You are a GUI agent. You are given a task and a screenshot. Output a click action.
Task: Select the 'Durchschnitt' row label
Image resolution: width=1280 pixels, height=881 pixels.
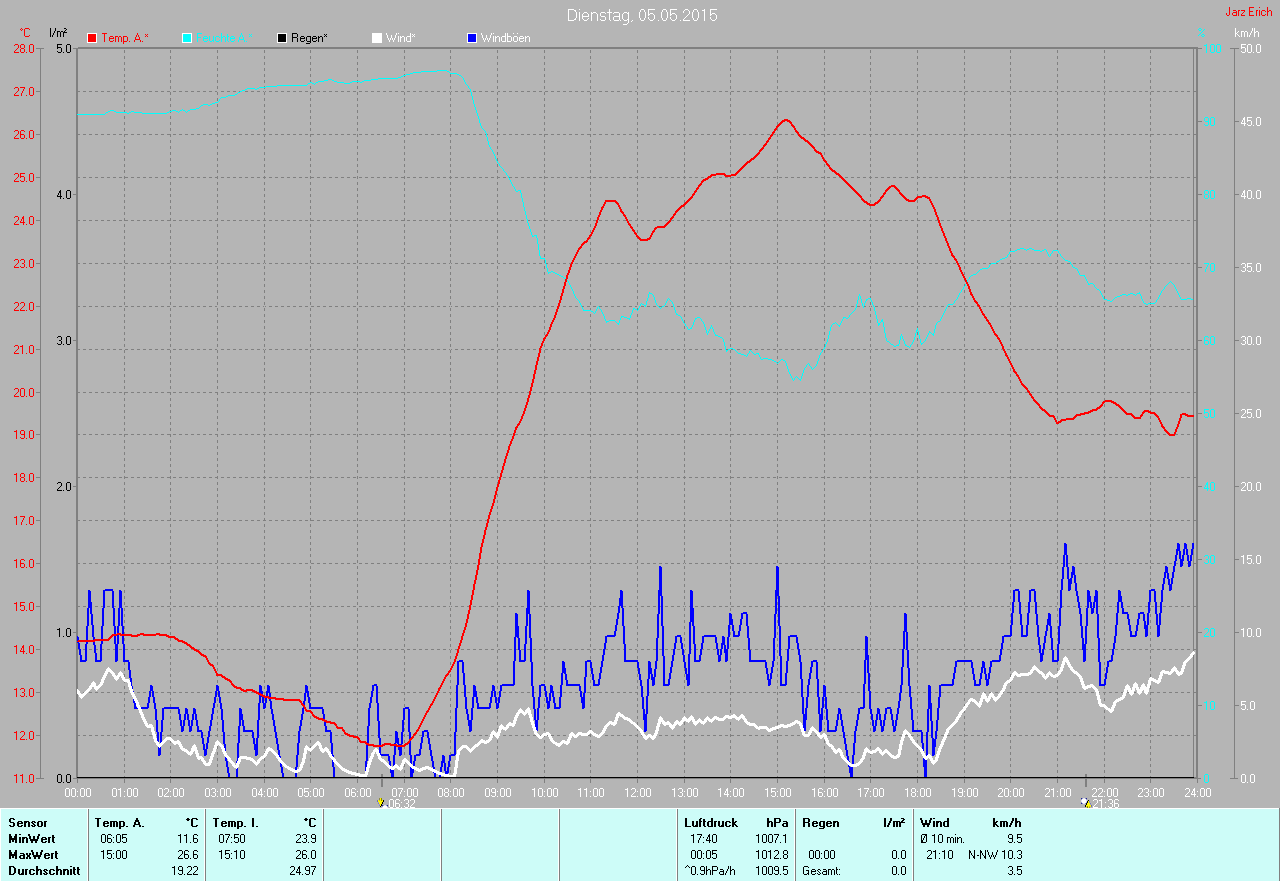tap(44, 871)
